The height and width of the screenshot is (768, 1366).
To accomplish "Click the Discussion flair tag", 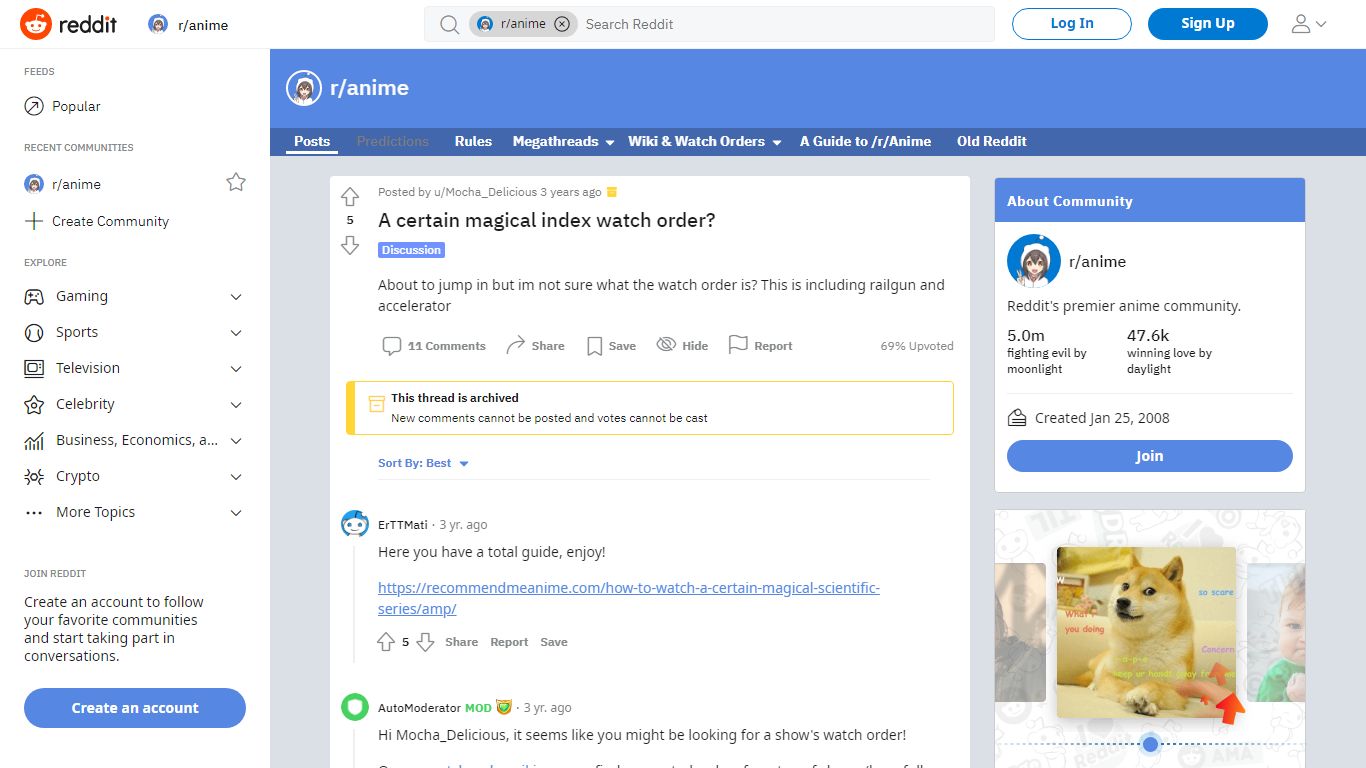I will [411, 250].
